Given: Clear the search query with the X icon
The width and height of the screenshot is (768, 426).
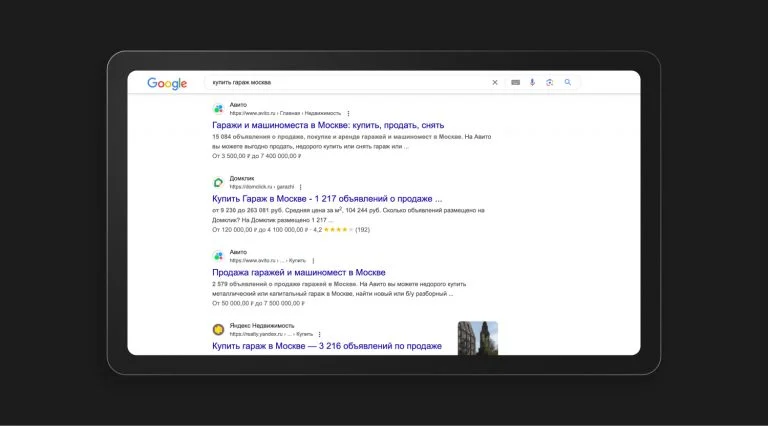Looking at the screenshot, I should point(495,82).
